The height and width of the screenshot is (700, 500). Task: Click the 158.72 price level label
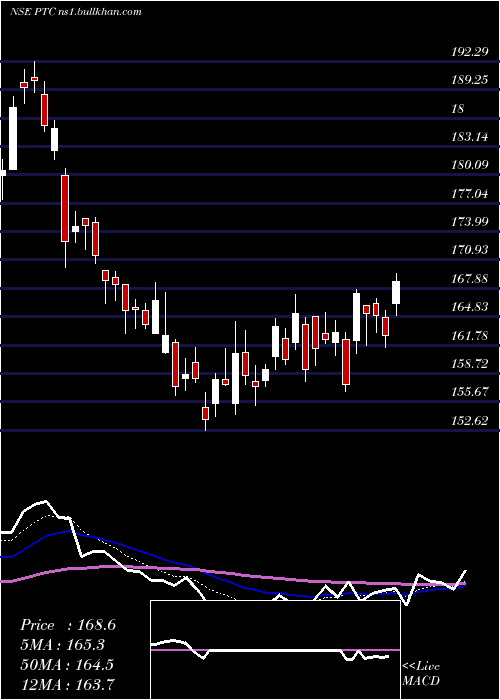pos(469,364)
